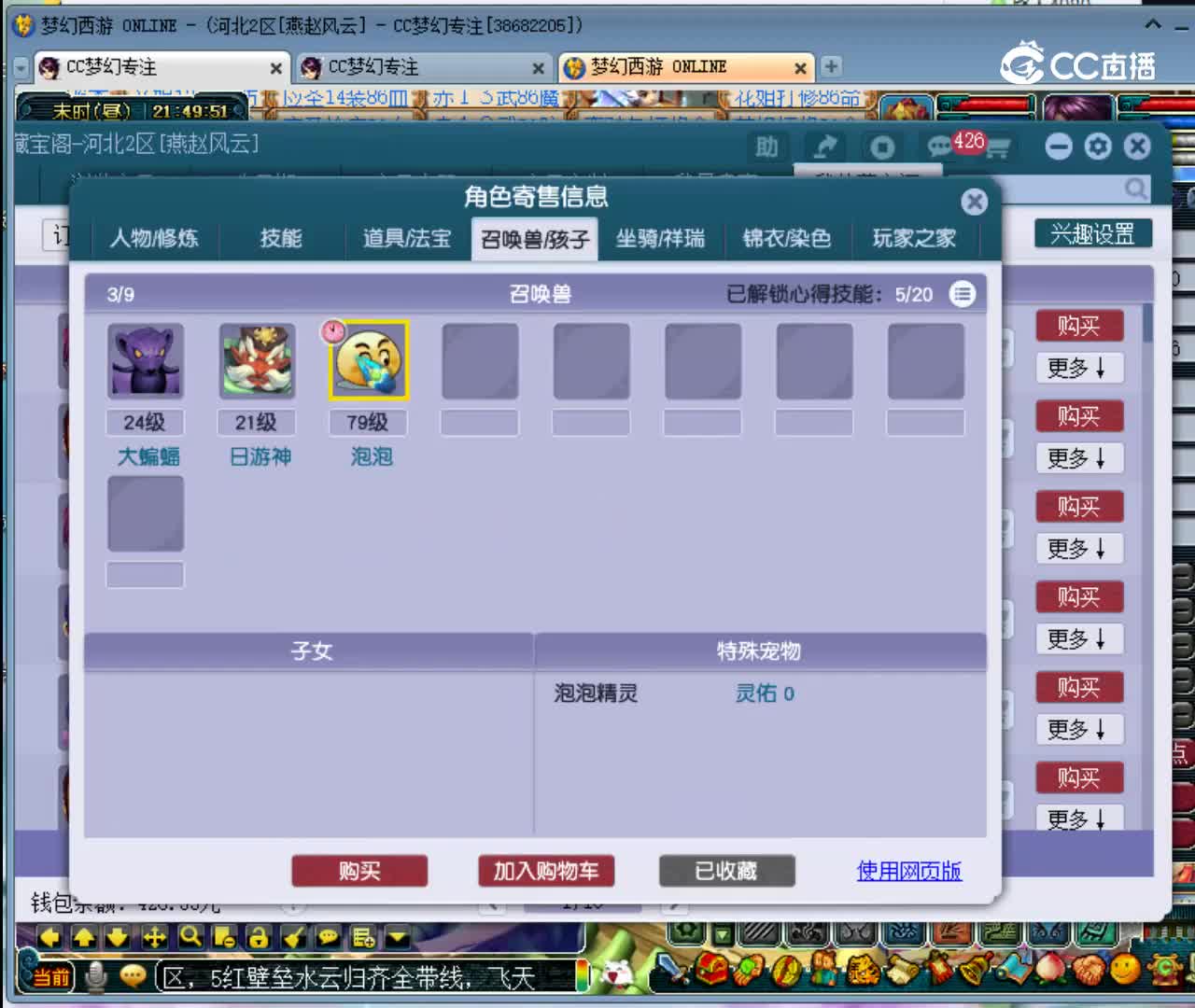Expand the first 更多 dropdown in list
The width and height of the screenshot is (1195, 1008).
(1078, 368)
